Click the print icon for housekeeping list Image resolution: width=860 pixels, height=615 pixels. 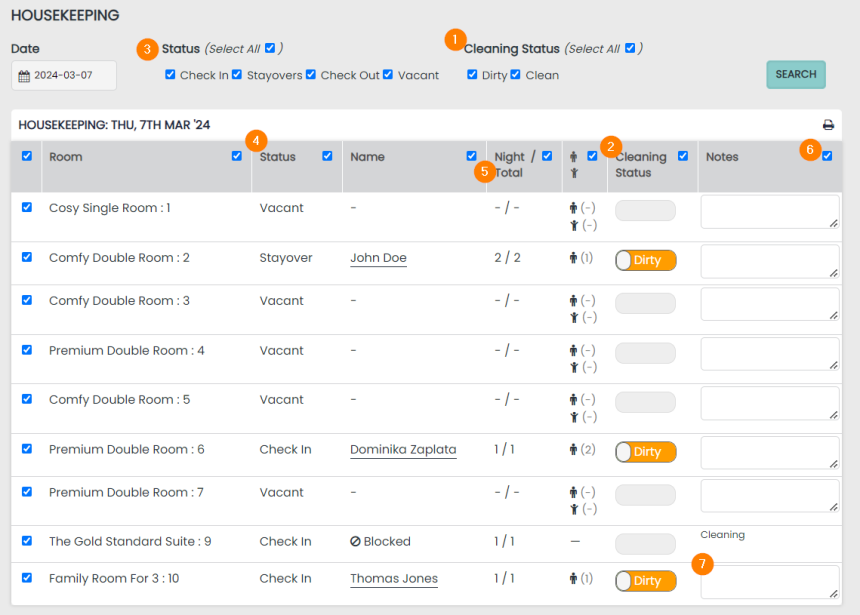click(828, 125)
